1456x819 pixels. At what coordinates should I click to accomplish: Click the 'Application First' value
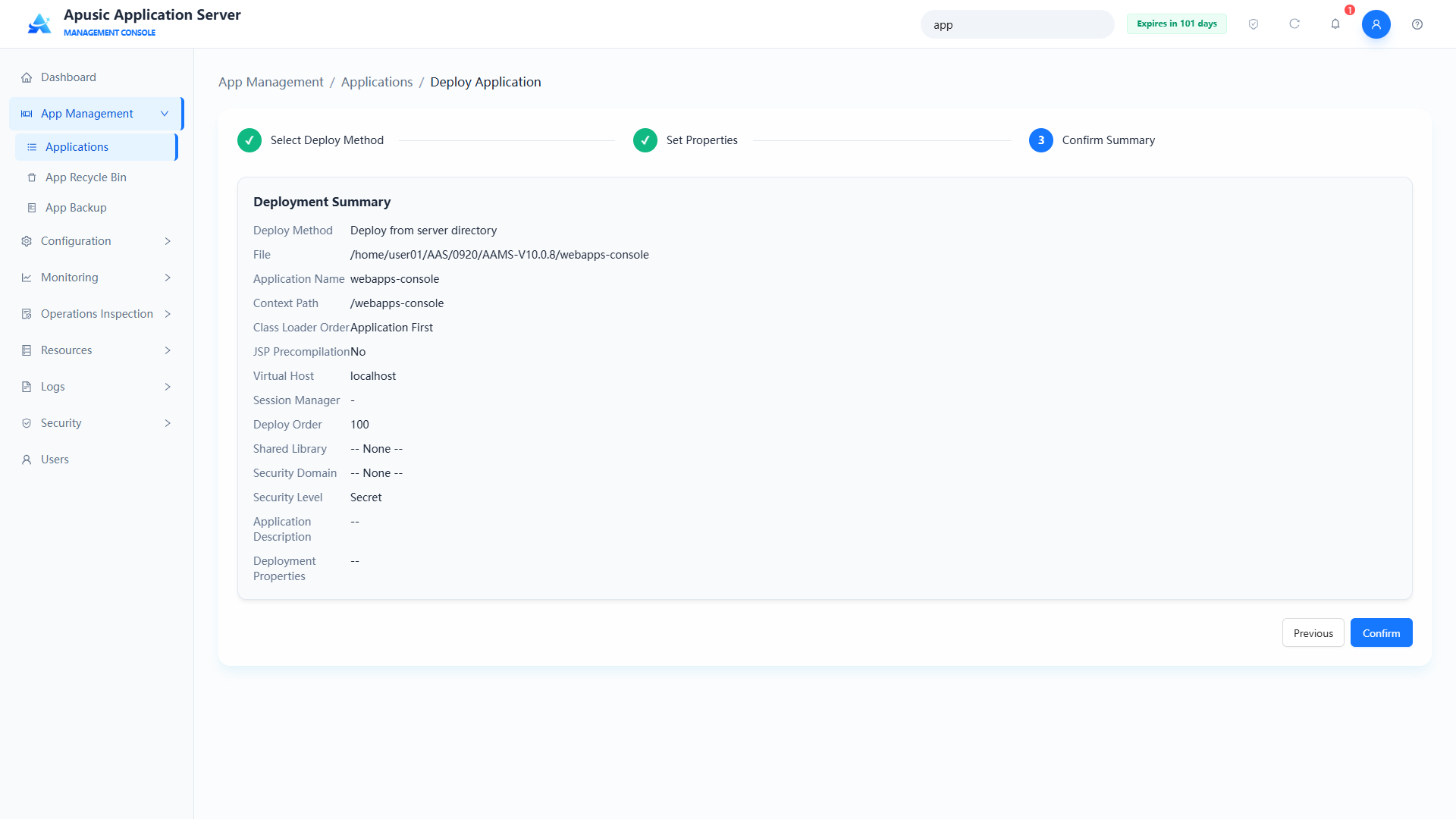391,328
